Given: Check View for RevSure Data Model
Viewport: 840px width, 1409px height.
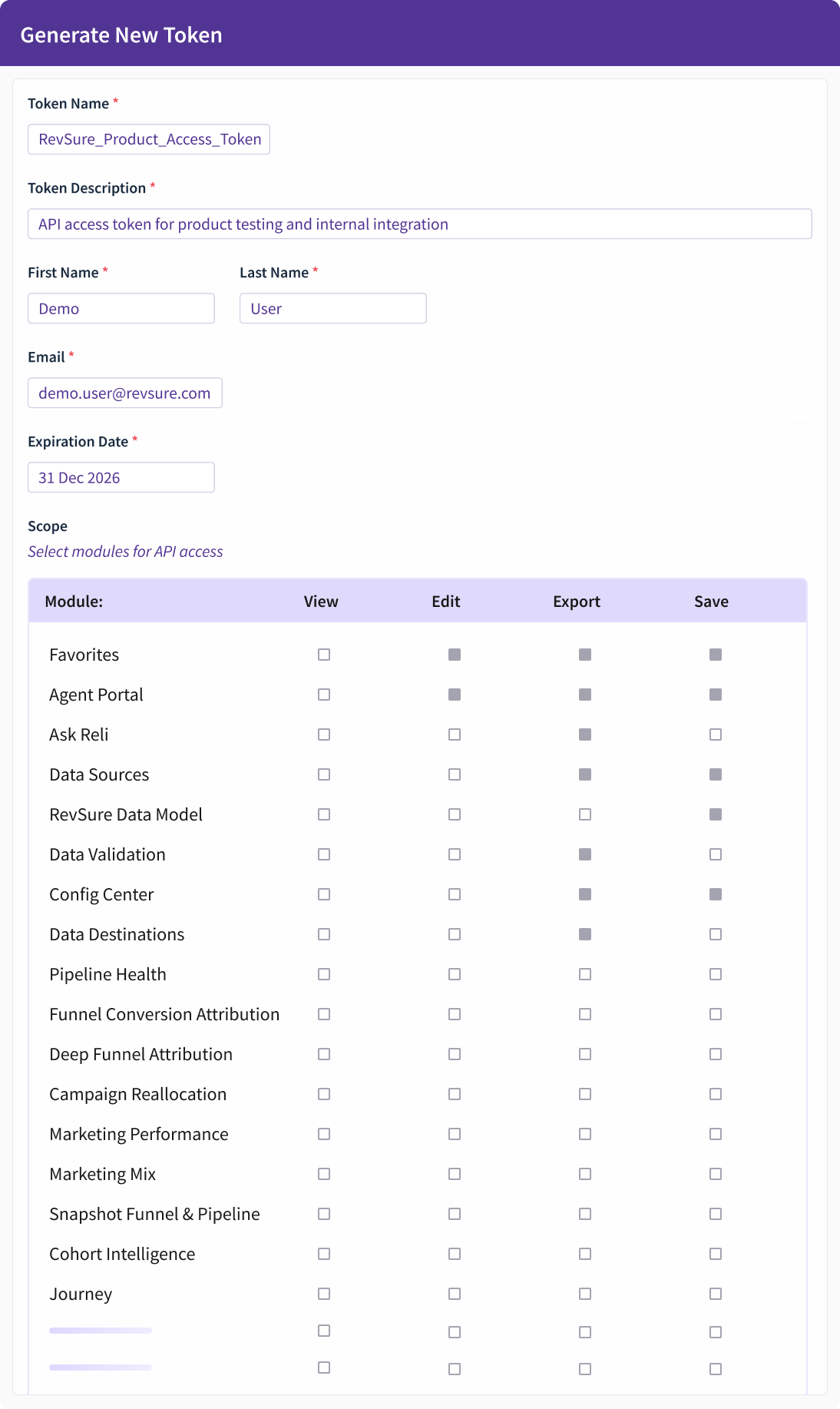Looking at the screenshot, I should tap(324, 814).
